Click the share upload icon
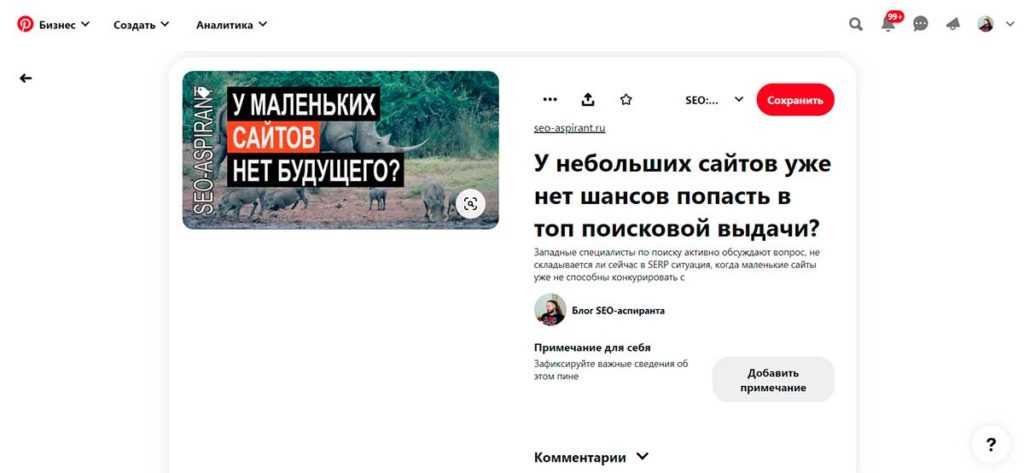This screenshot has height=473, width=1024. [588, 99]
